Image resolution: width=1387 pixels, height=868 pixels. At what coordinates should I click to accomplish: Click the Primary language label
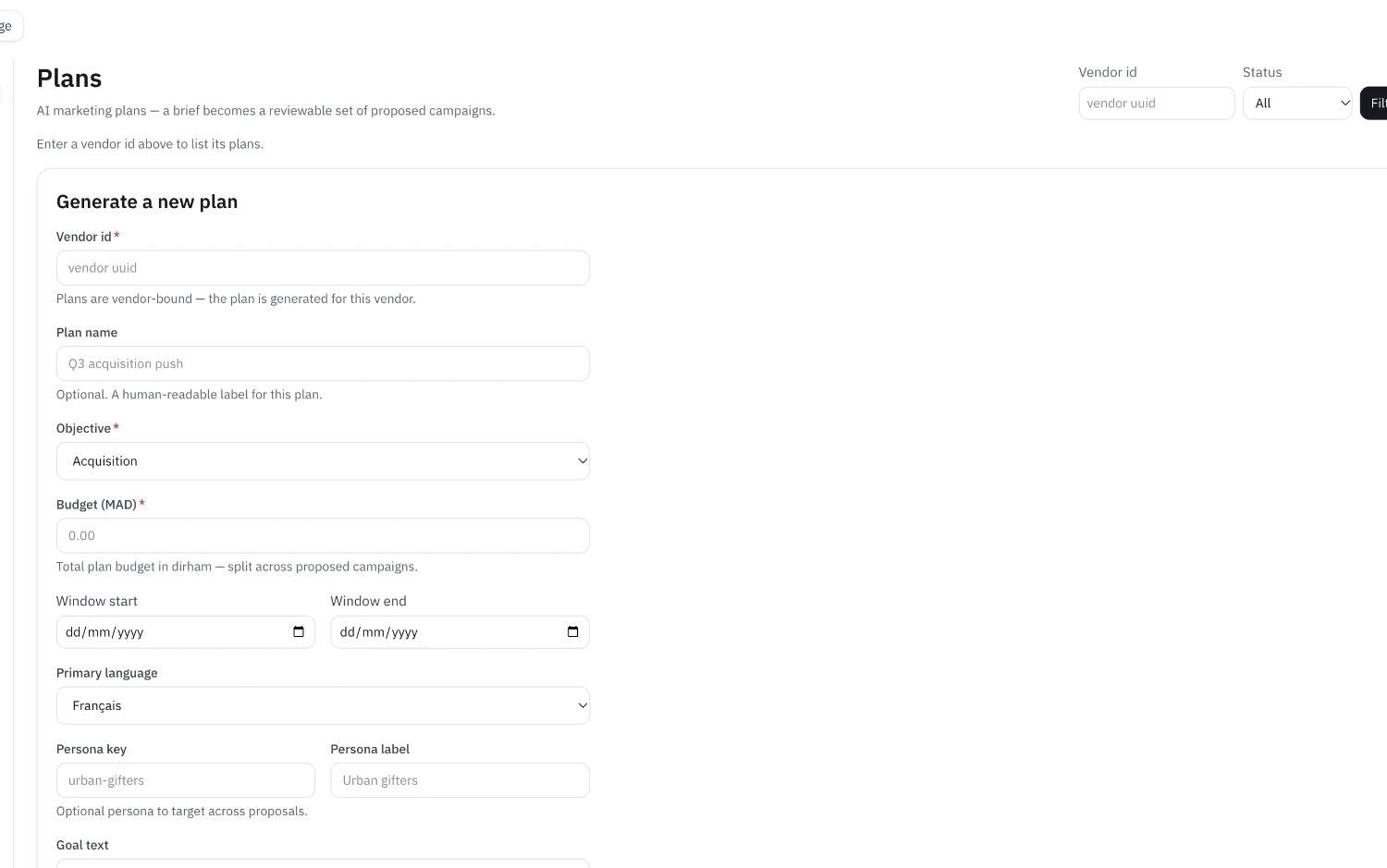point(107,673)
